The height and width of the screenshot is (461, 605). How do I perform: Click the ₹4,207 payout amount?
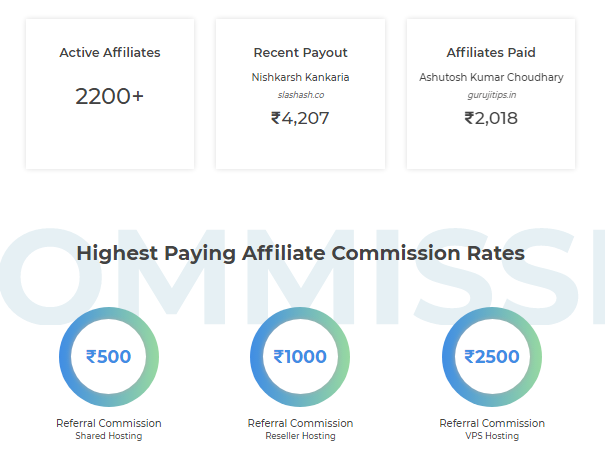click(x=300, y=118)
